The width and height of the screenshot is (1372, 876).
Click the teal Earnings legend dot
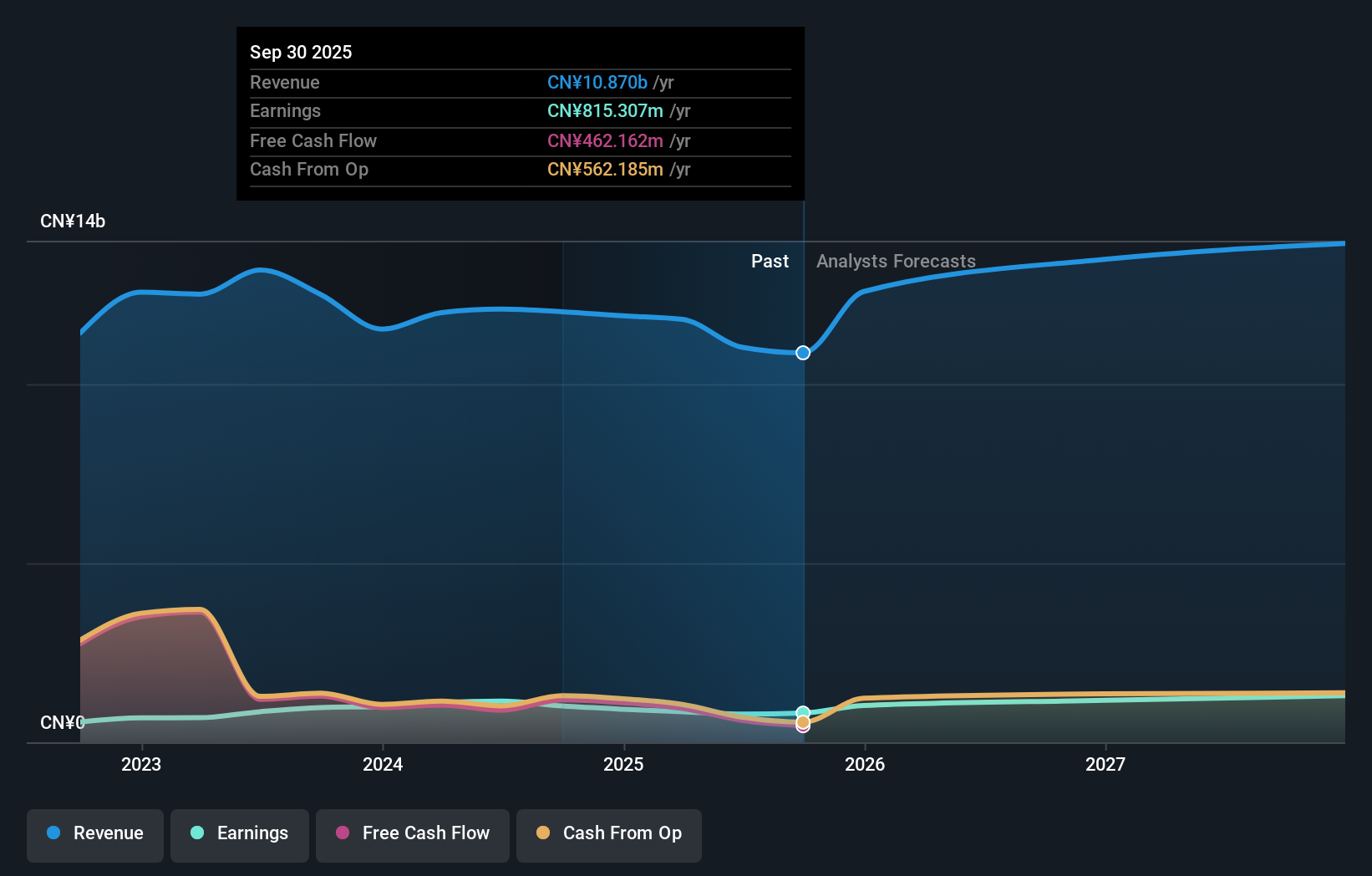click(x=196, y=833)
